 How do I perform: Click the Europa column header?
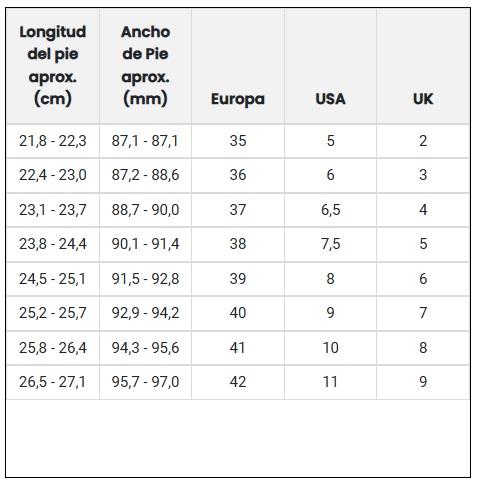click(238, 99)
